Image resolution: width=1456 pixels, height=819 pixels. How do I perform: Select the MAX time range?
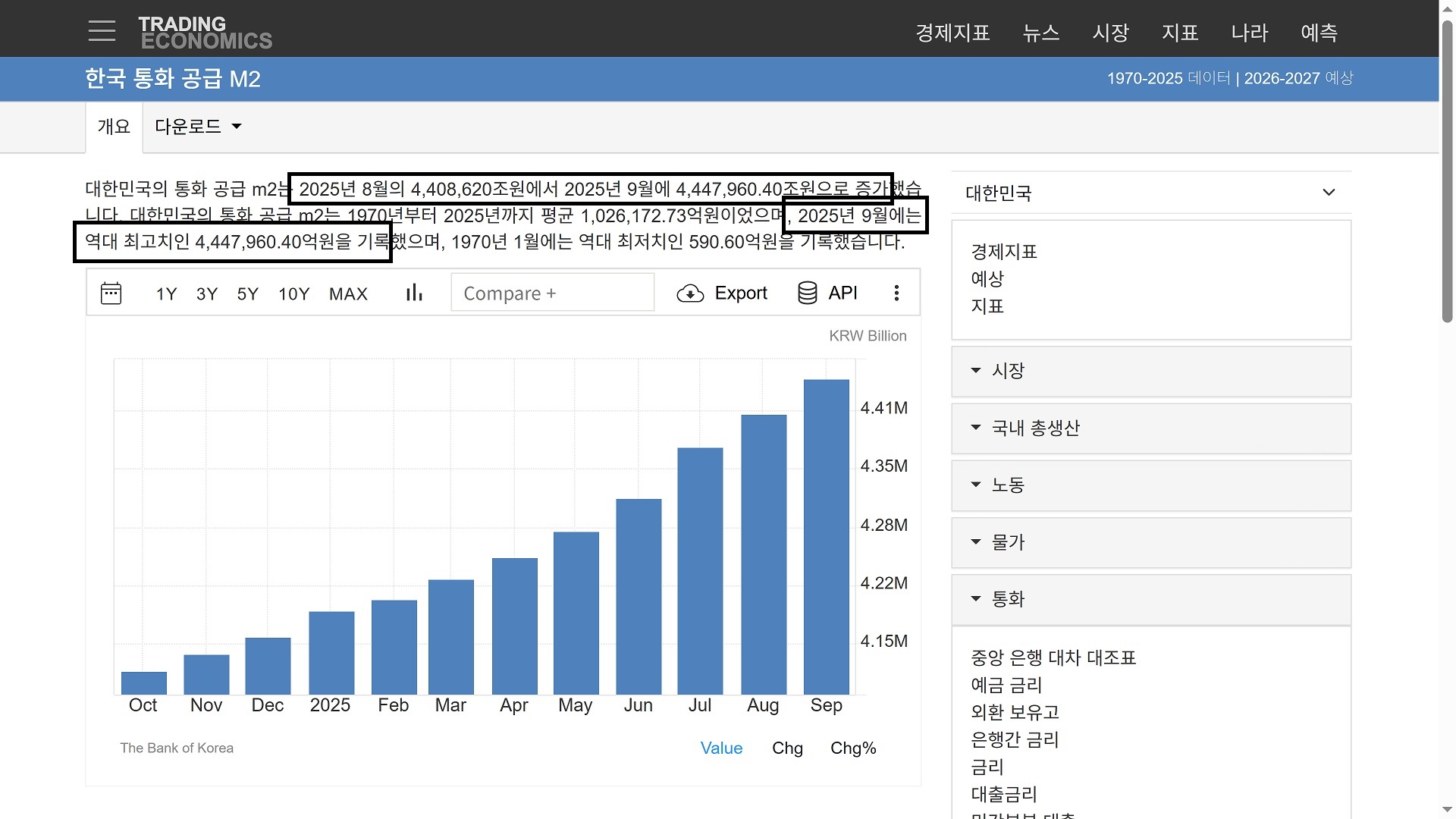pos(348,294)
